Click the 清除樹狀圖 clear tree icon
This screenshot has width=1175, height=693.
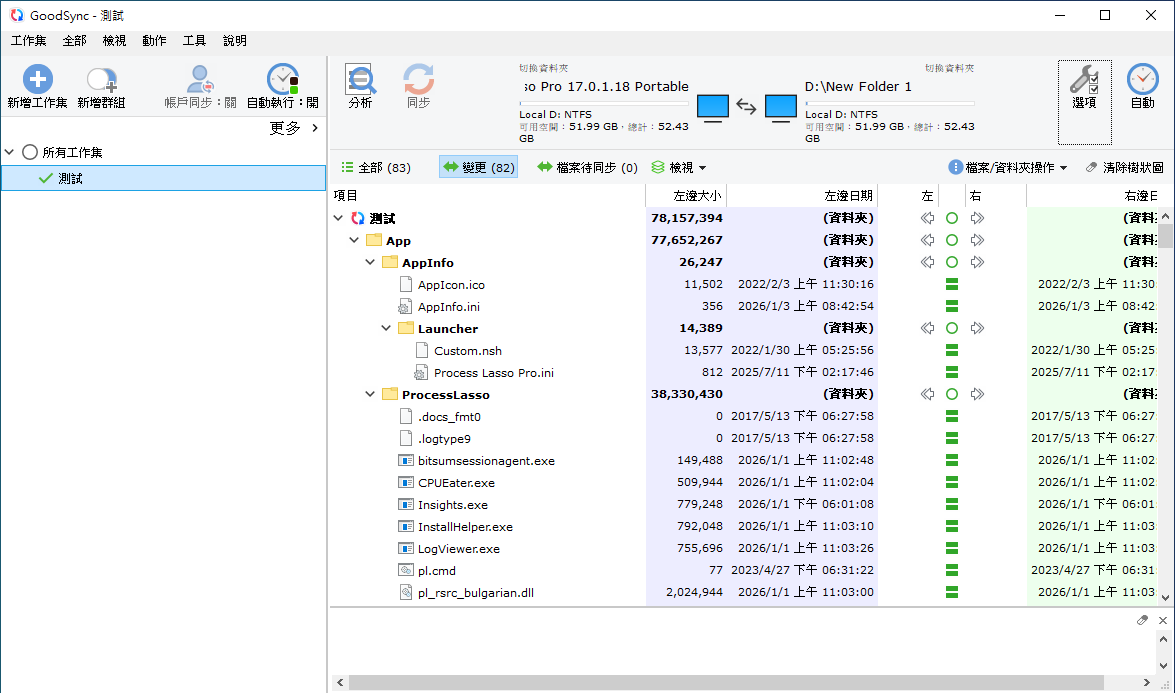1092,167
